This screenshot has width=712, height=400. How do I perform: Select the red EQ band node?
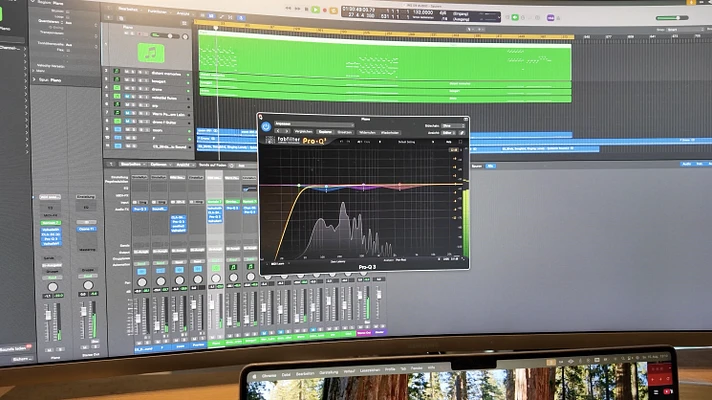(x=400, y=185)
